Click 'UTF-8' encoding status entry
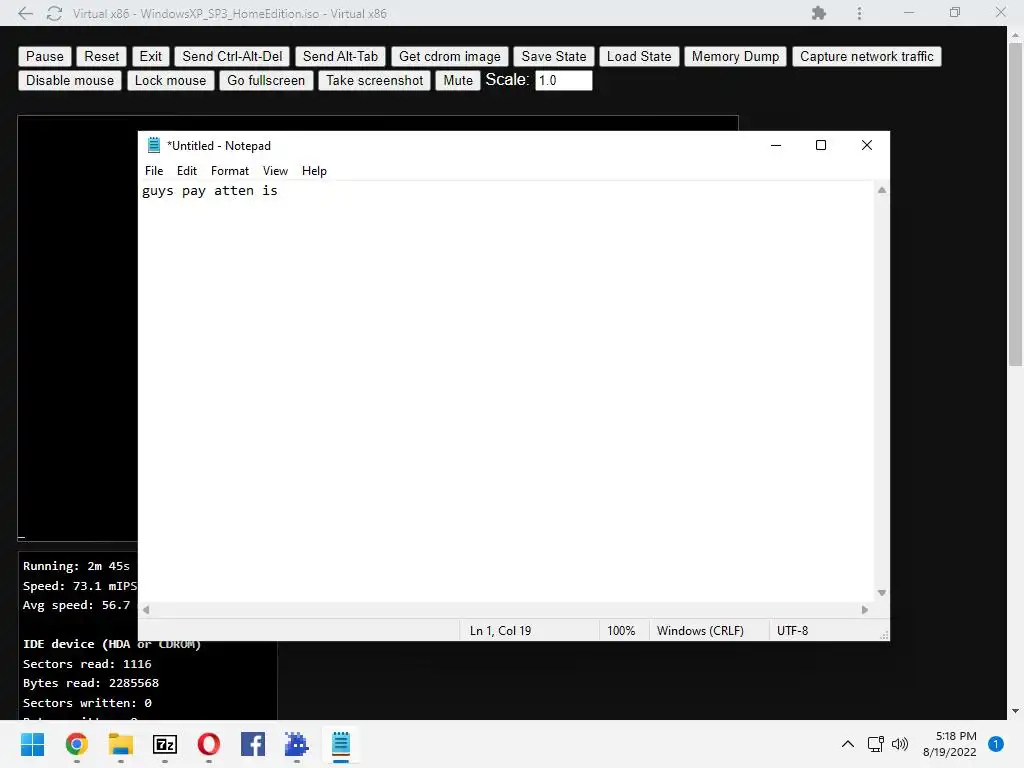1024x768 pixels. pos(792,631)
